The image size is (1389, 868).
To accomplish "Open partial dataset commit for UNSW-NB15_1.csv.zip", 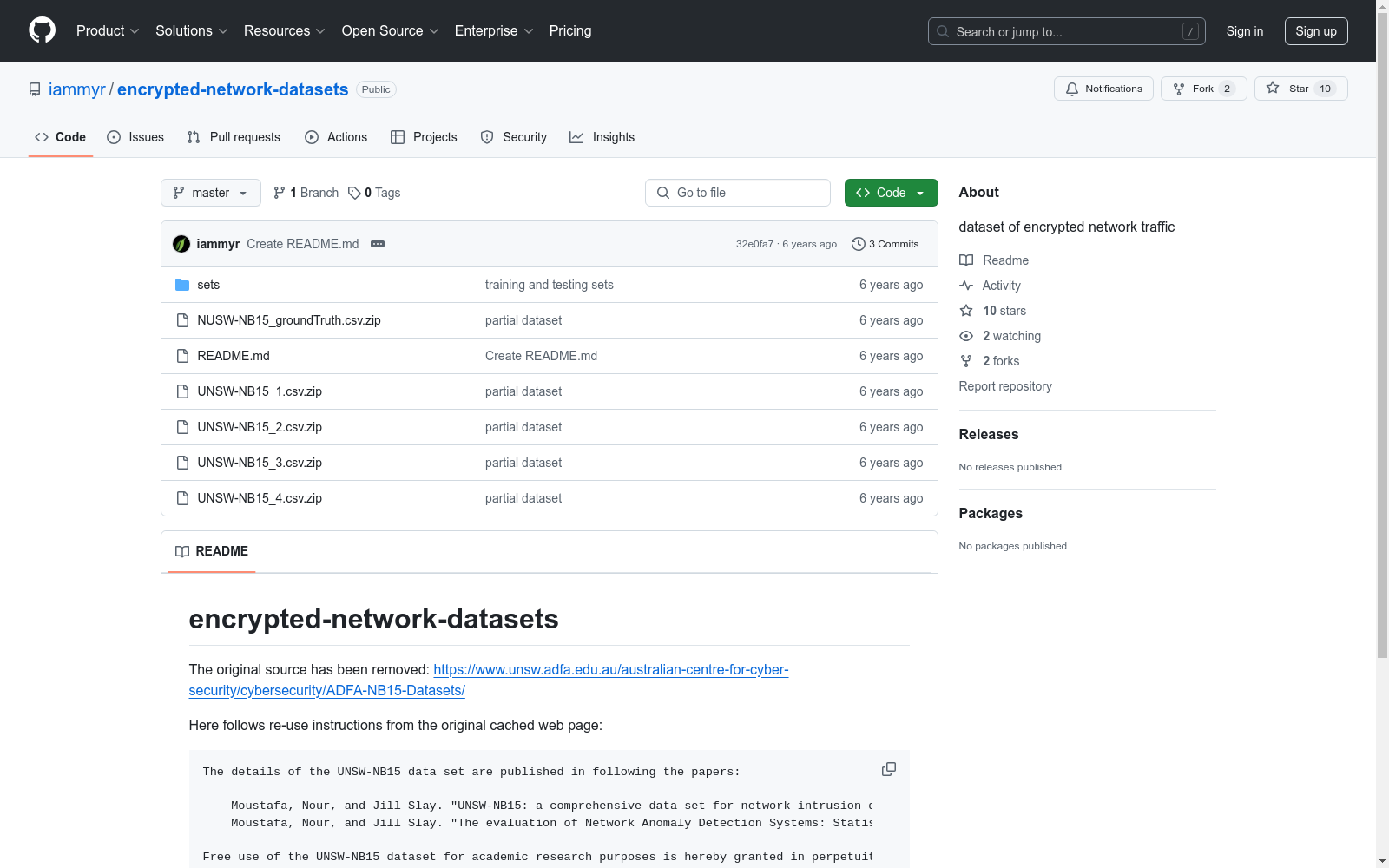I will point(523,391).
